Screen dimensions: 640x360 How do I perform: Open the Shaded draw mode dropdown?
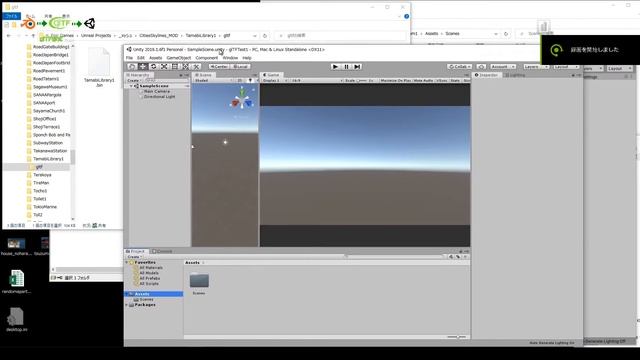click(x=213, y=80)
